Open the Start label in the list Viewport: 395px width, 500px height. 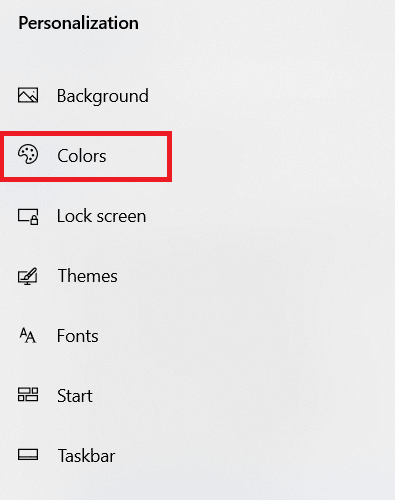pos(75,396)
